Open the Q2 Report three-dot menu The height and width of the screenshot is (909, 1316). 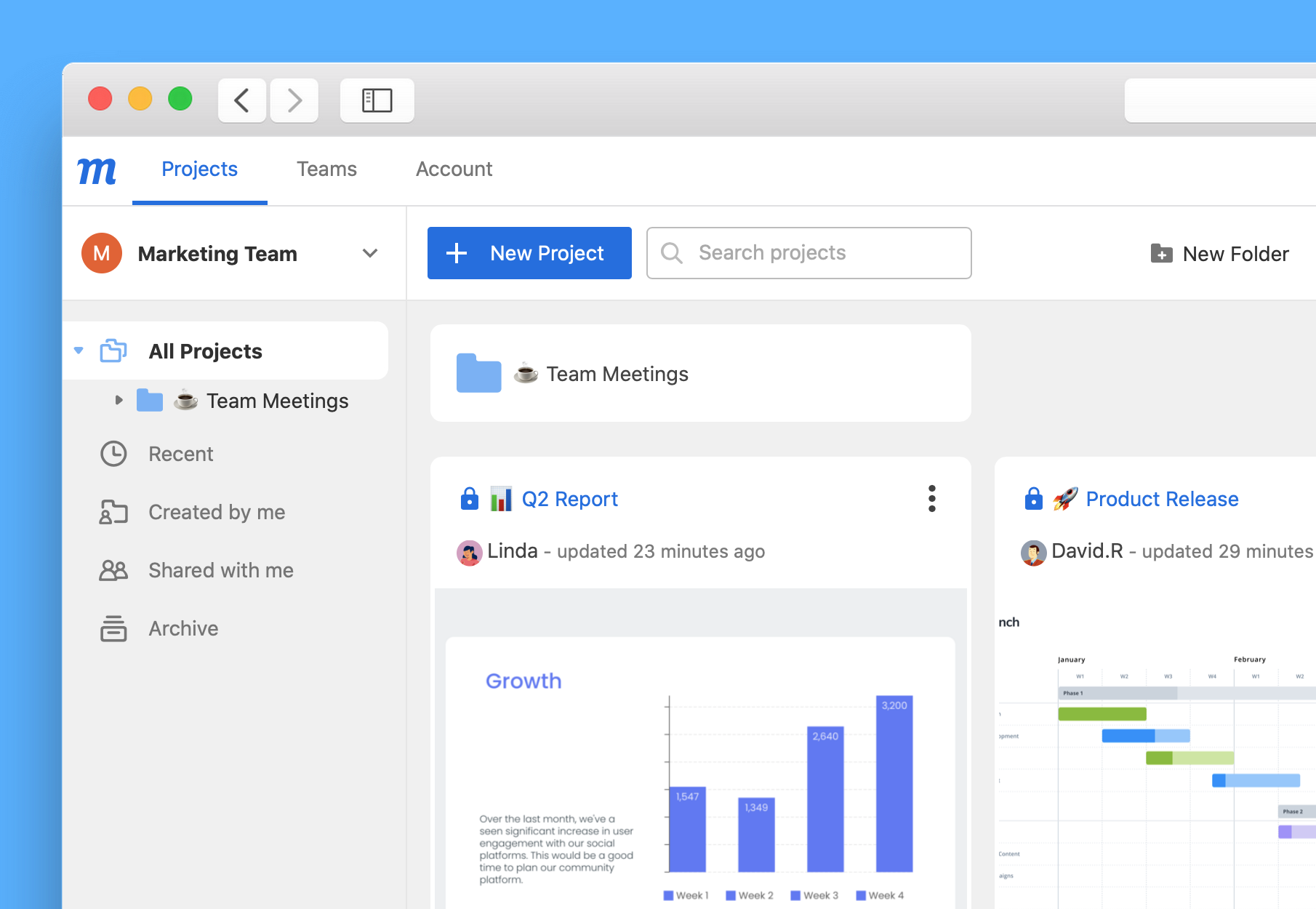tap(931, 499)
